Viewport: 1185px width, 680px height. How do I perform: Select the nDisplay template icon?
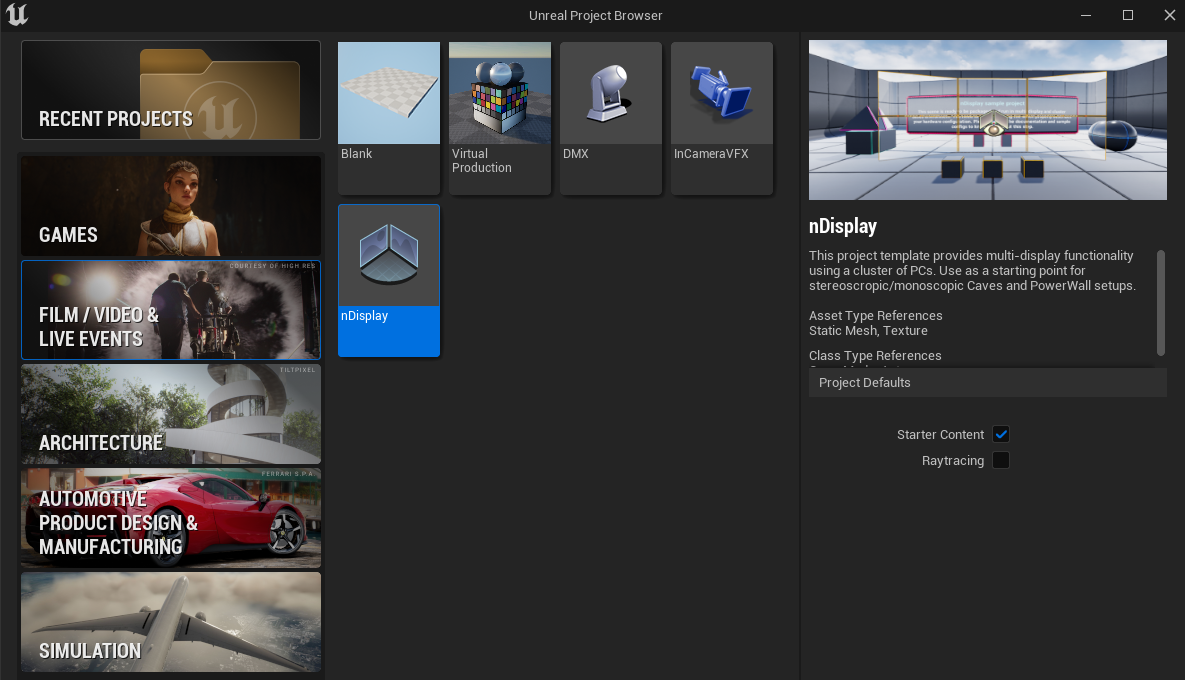tap(388, 255)
